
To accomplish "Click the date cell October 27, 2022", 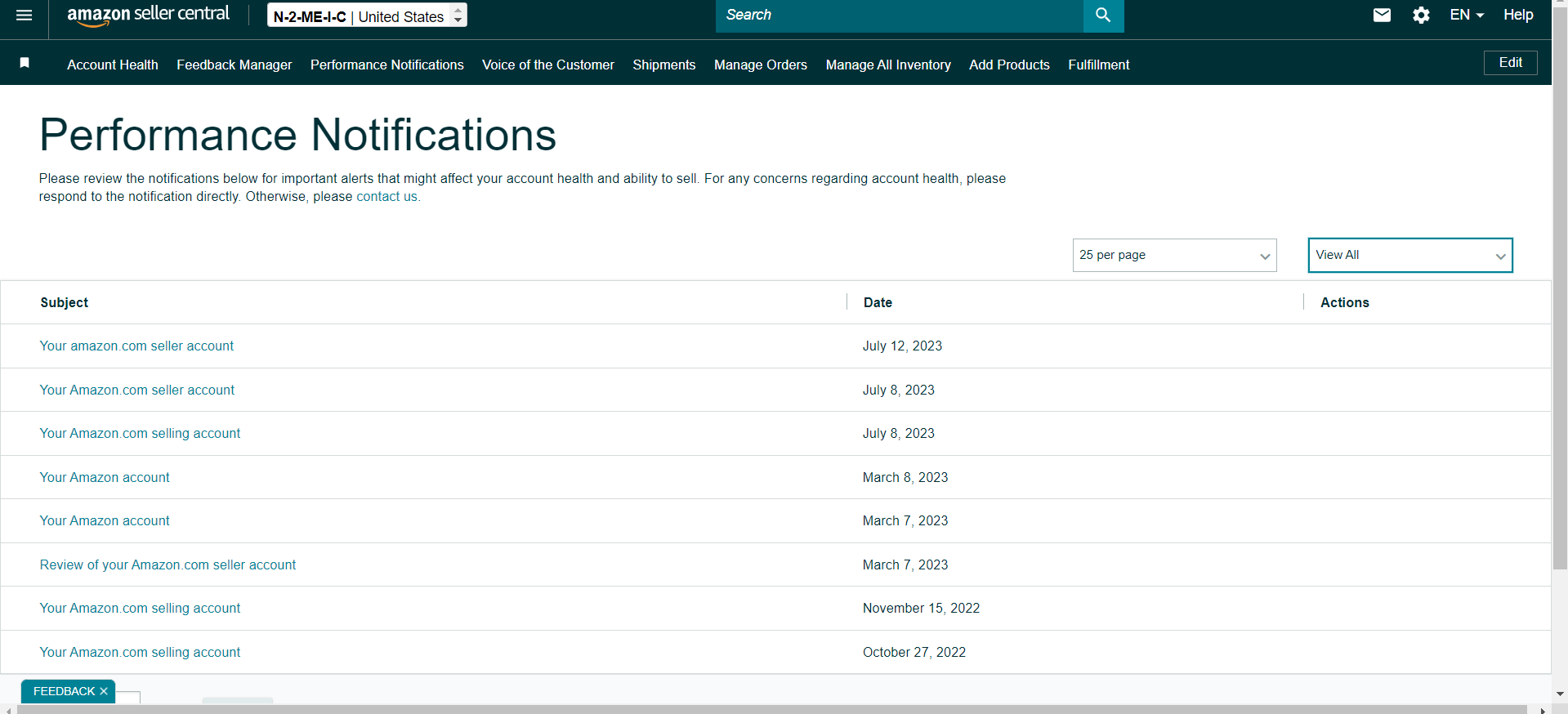I will click(x=914, y=652).
